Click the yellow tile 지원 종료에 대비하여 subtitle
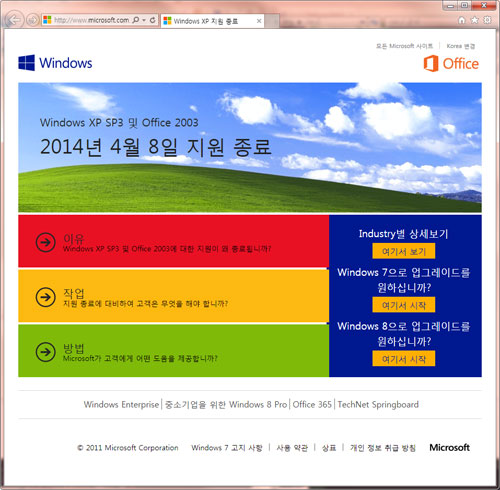500x490 pixels. pos(146,303)
